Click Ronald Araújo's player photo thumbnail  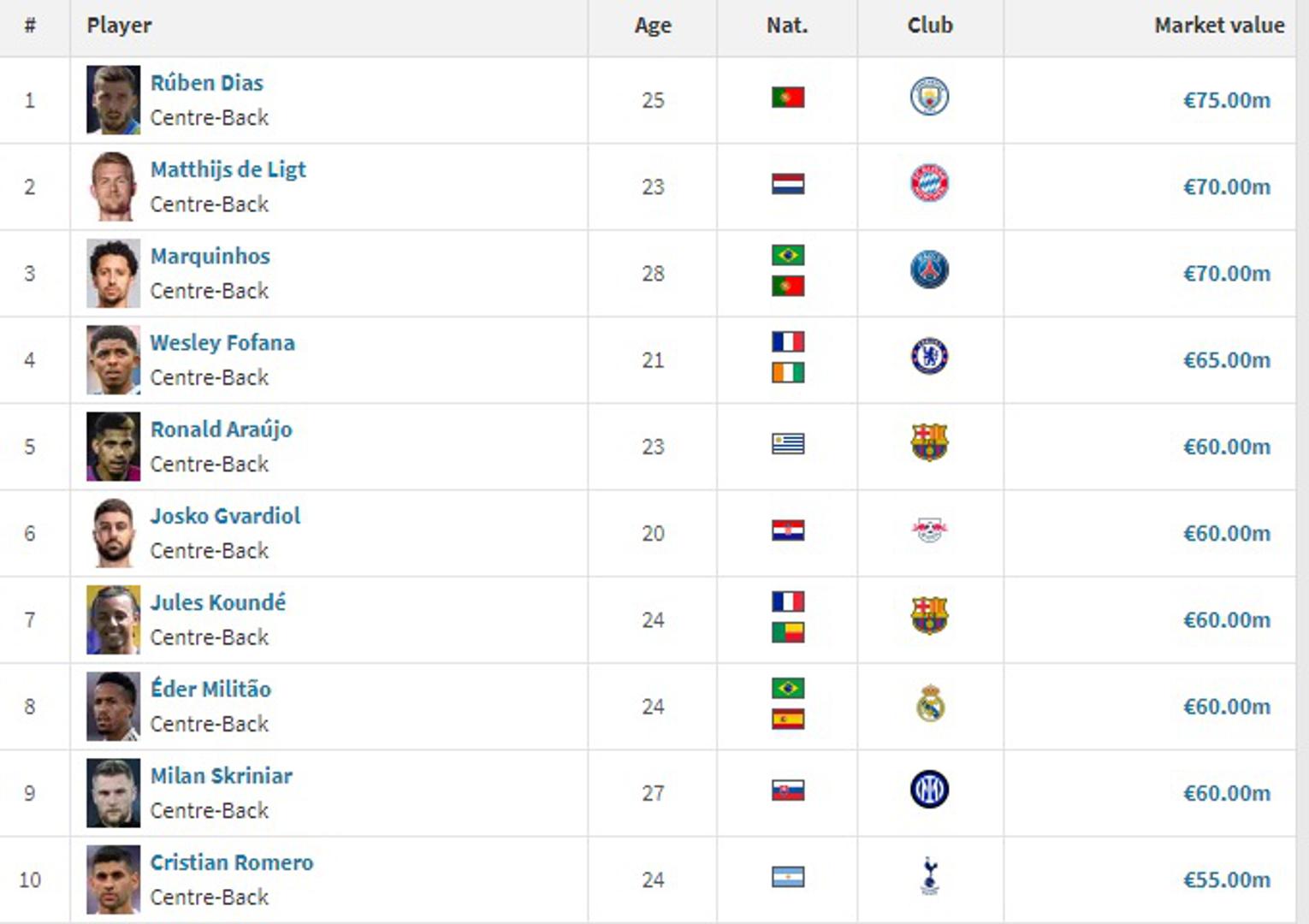(x=113, y=447)
